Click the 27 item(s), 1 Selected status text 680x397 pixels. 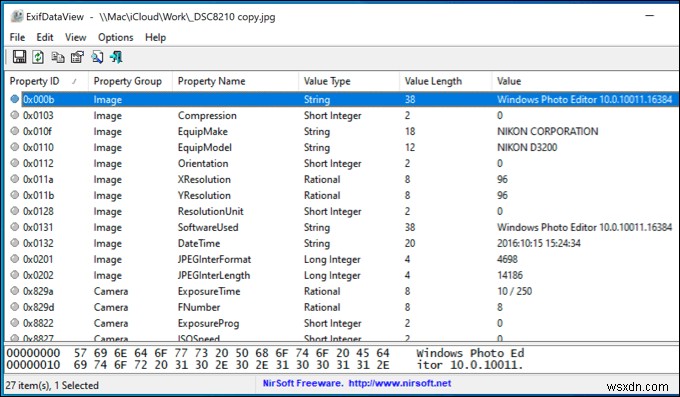[52, 385]
